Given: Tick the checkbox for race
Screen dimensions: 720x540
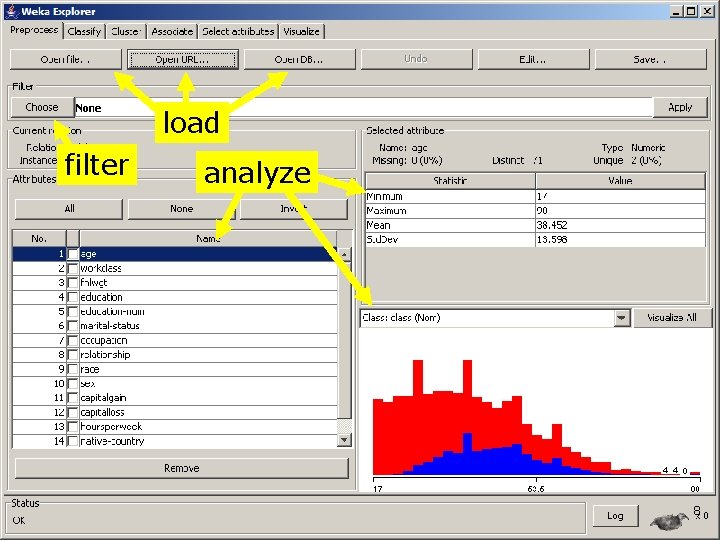Looking at the screenshot, I should [73, 369].
